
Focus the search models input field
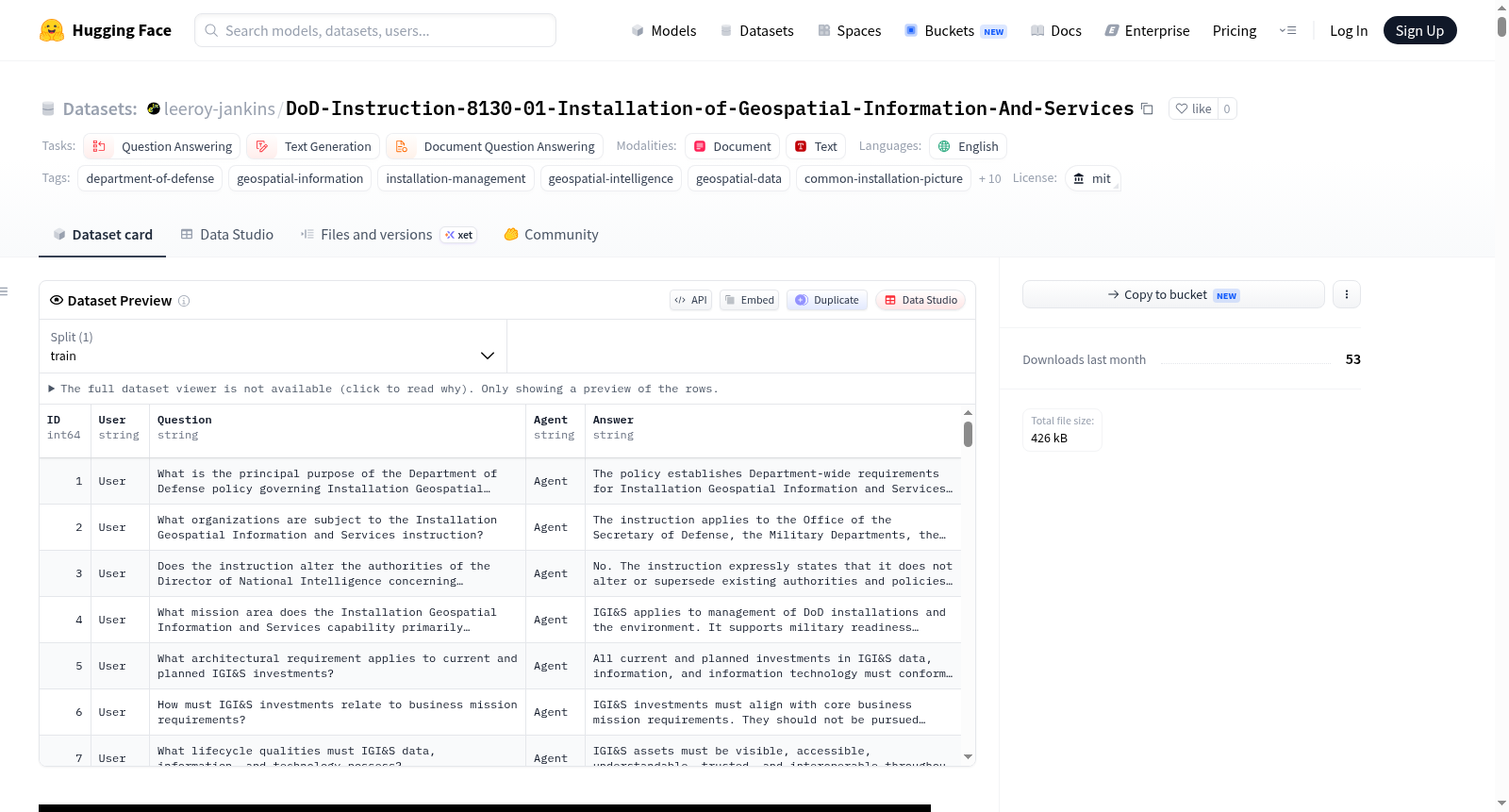[x=375, y=30]
